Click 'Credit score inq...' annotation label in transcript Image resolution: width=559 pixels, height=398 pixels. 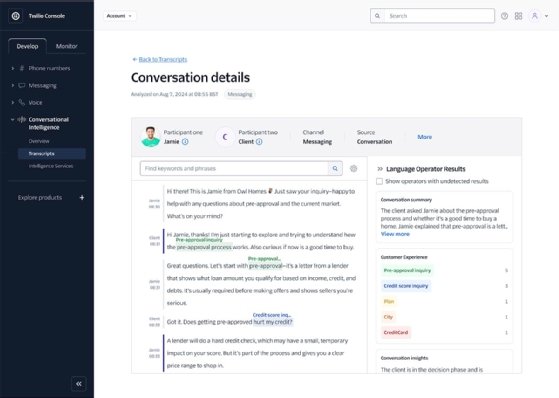click(x=272, y=315)
